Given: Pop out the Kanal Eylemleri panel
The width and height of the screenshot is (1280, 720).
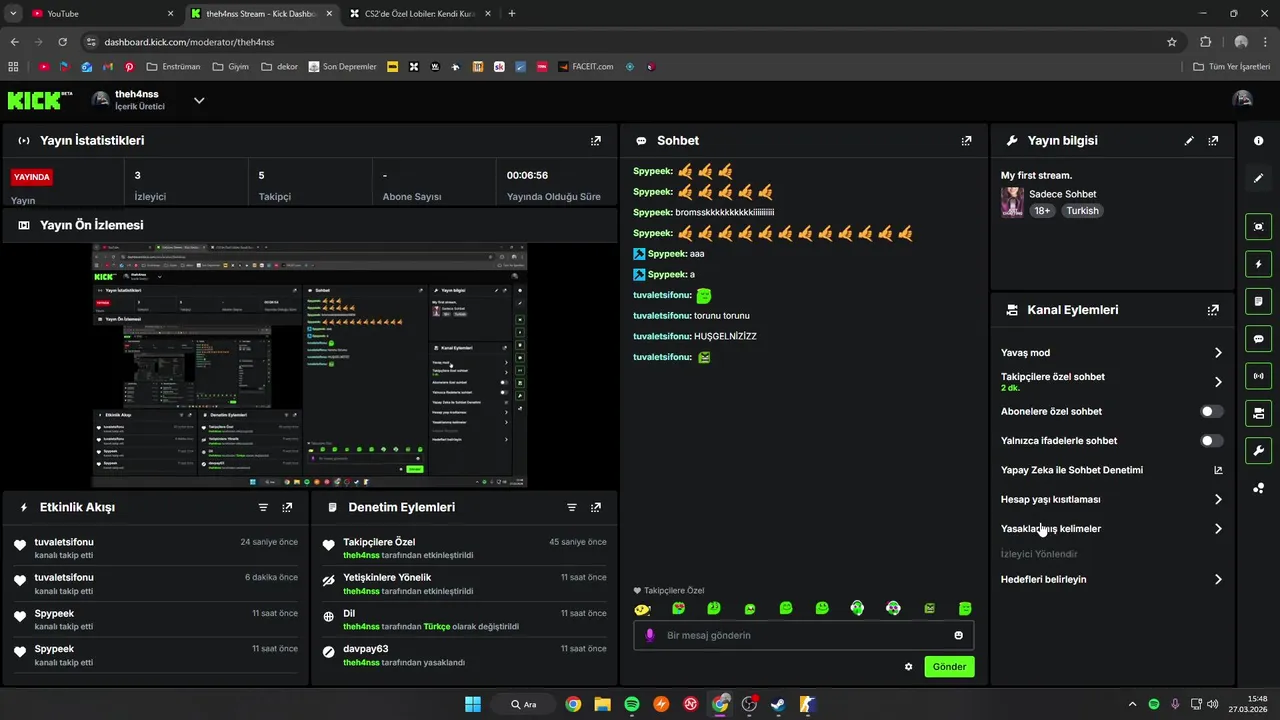Looking at the screenshot, I should point(1213,310).
